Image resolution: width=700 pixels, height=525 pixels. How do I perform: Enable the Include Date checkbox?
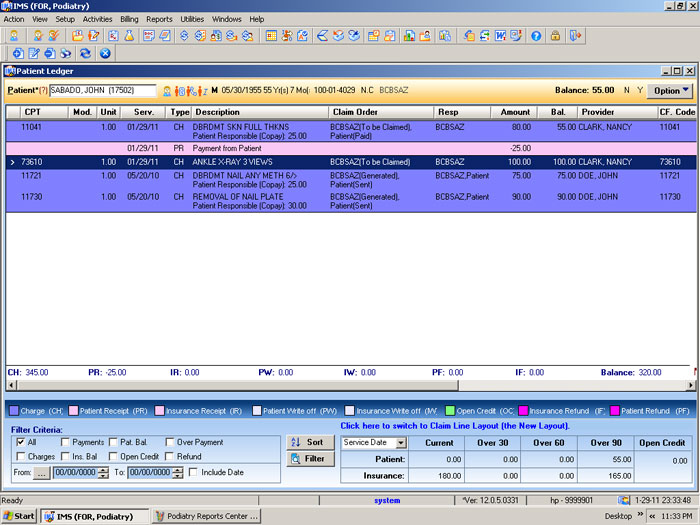click(x=193, y=472)
